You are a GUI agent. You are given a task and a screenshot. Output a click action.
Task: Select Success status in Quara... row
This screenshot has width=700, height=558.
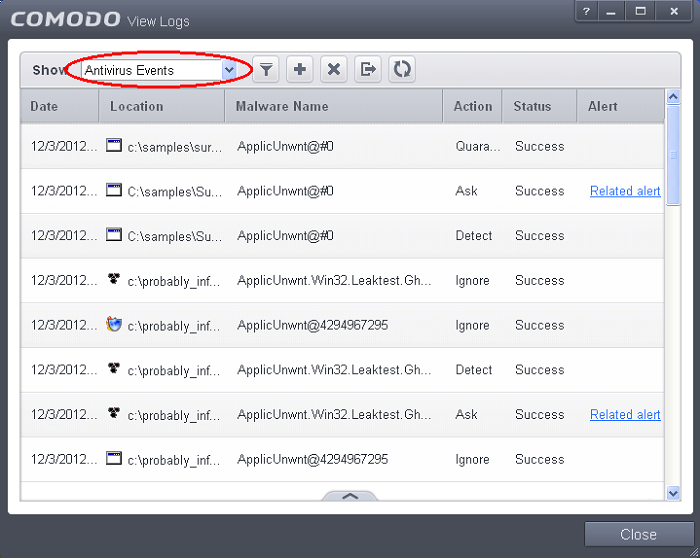pyautogui.click(x=539, y=146)
